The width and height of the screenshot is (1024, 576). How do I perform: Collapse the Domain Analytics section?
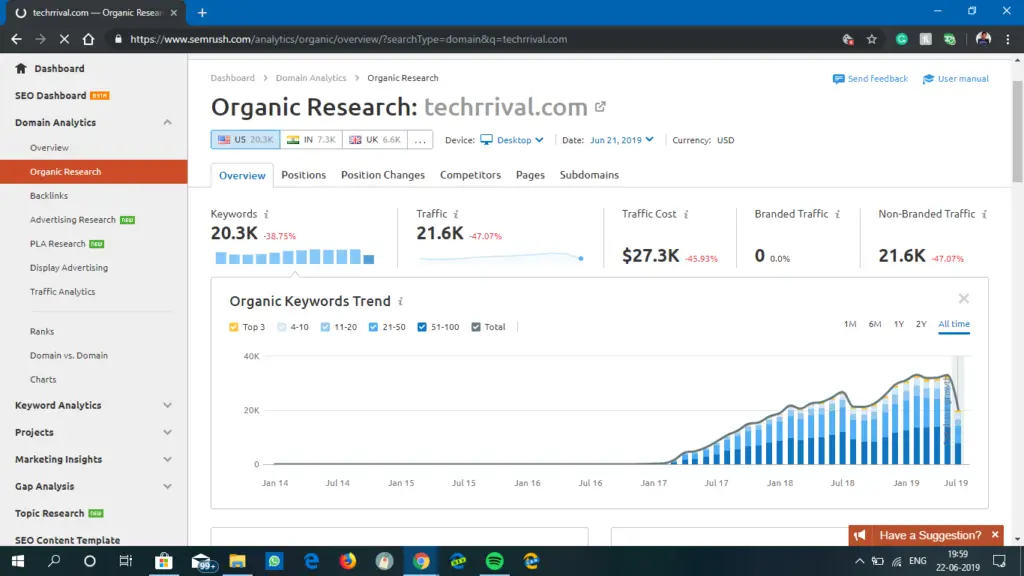168,122
